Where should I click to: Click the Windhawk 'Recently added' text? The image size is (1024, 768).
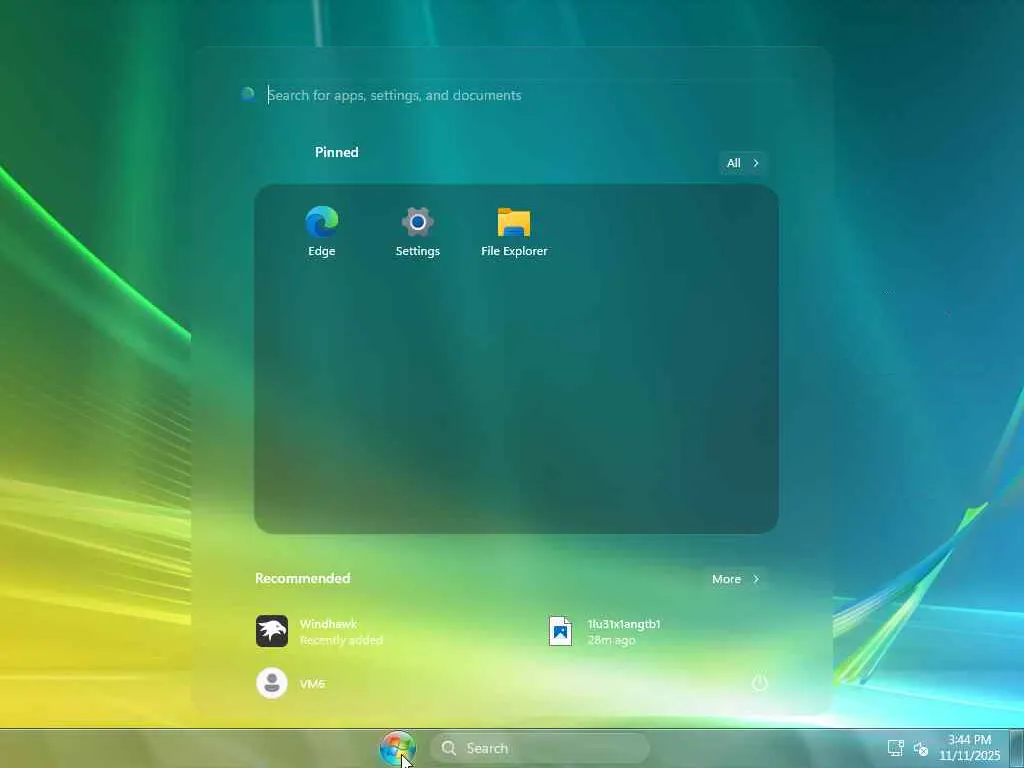(341, 641)
